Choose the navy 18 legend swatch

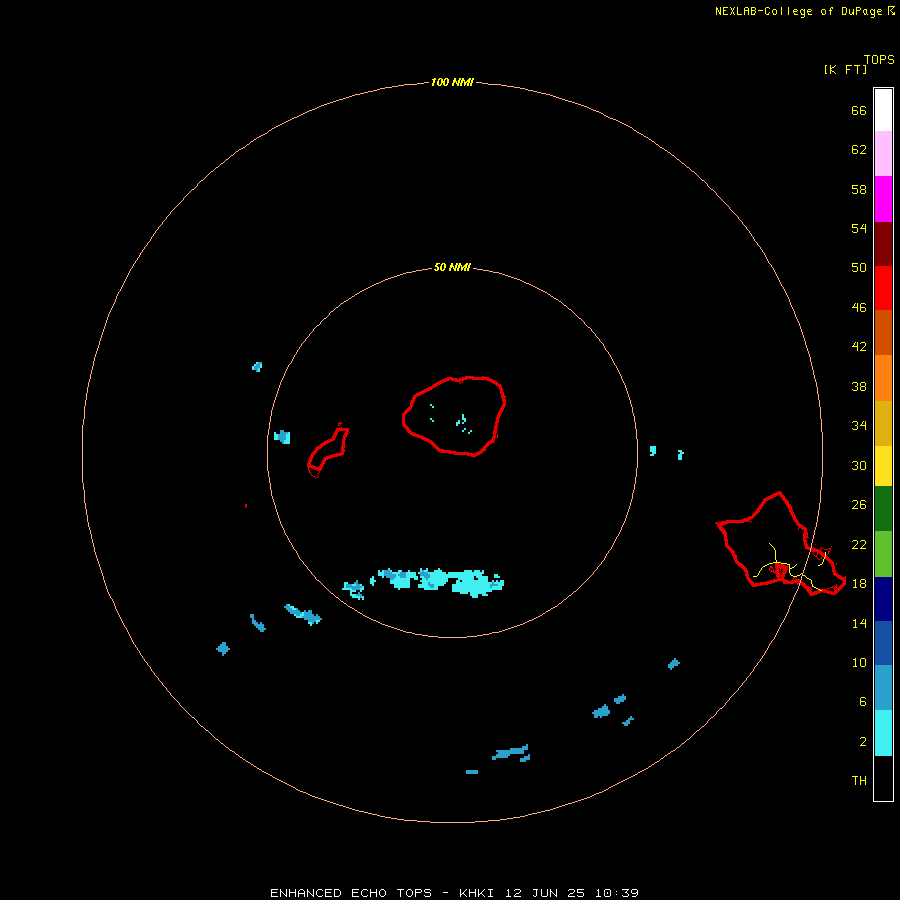coord(883,599)
